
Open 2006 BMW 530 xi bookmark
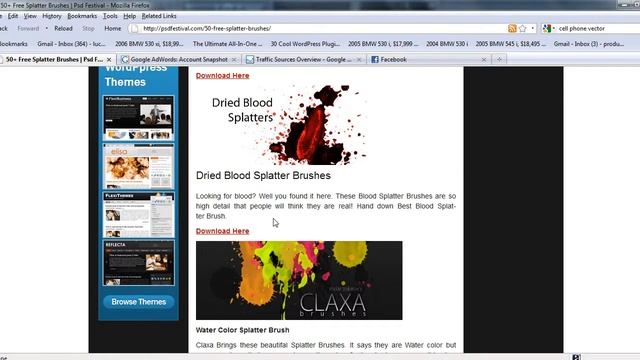click(x=149, y=44)
